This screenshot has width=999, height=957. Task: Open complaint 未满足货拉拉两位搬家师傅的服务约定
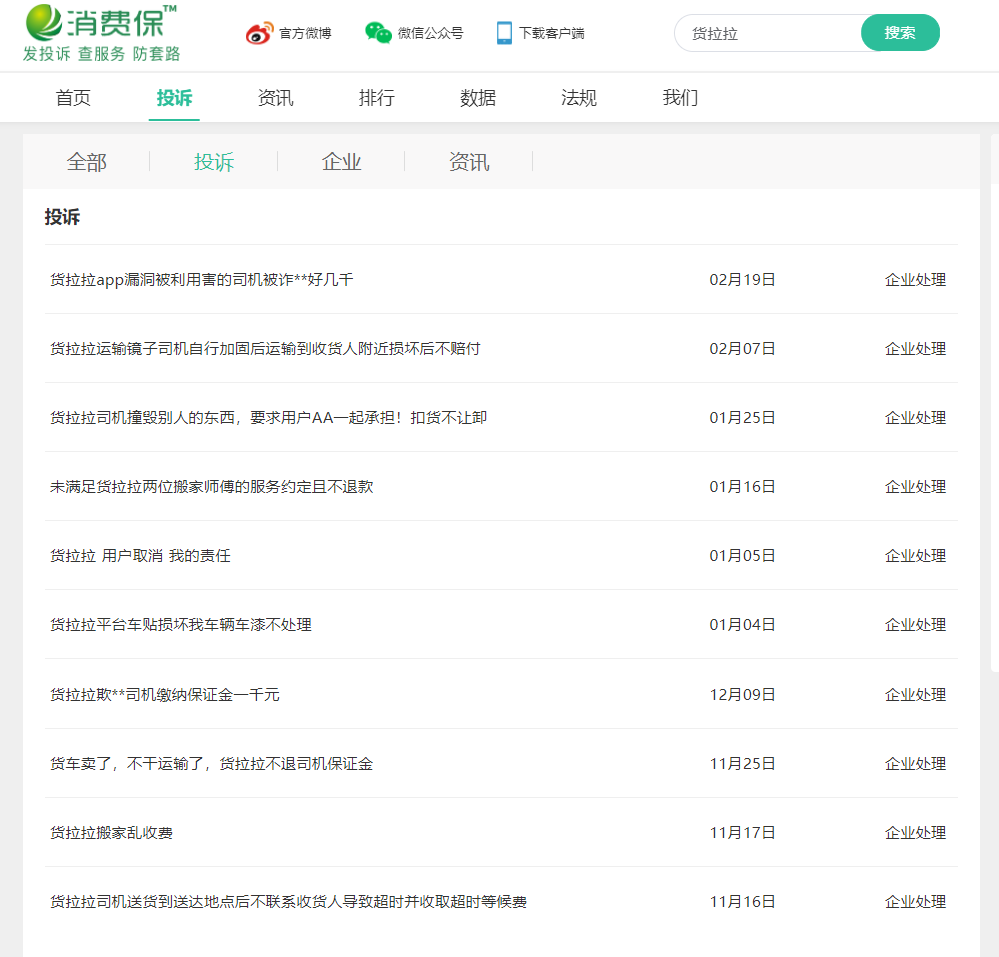pyautogui.click(x=212, y=487)
